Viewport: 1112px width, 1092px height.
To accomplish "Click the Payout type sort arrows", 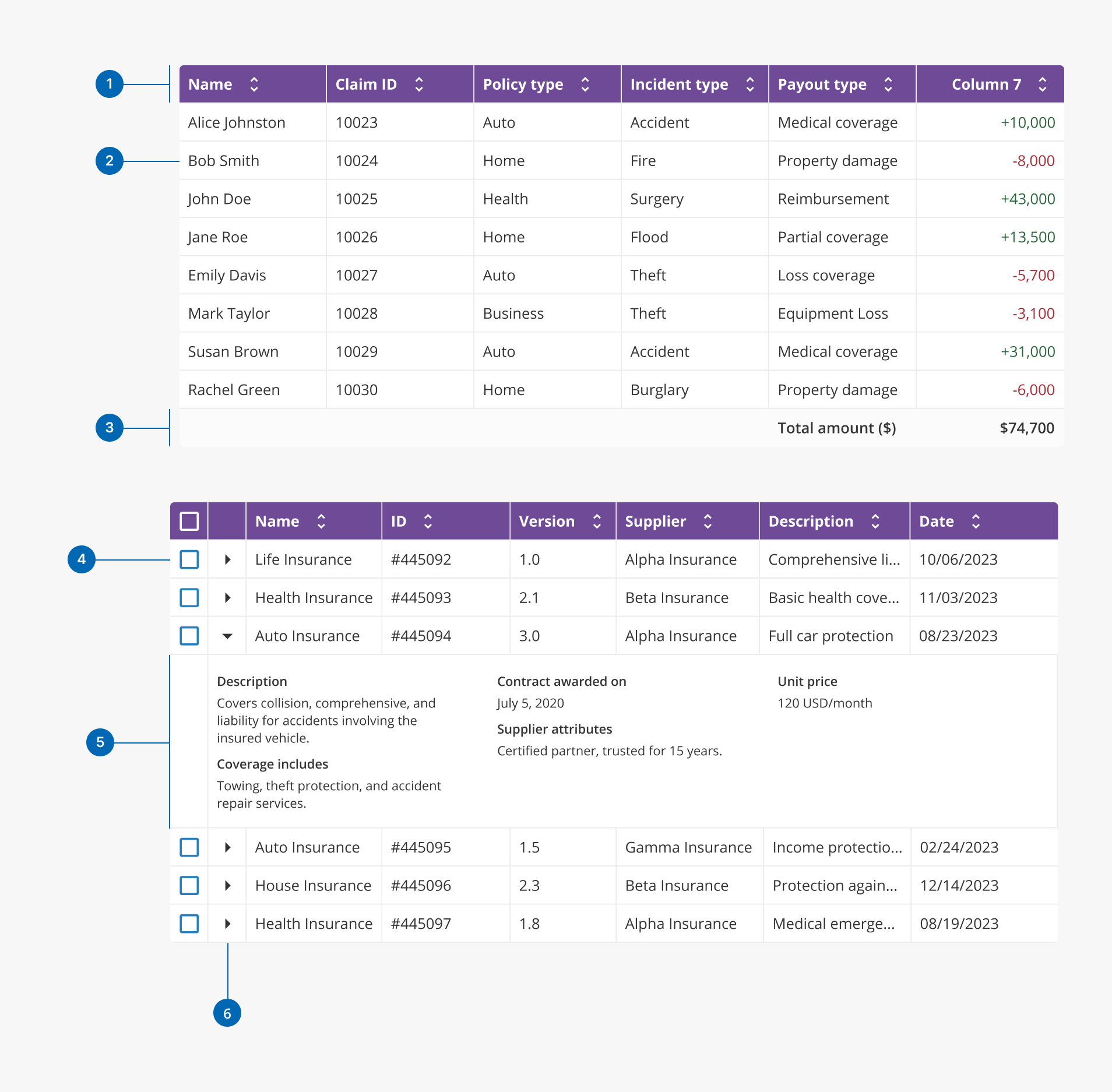I will (x=888, y=84).
